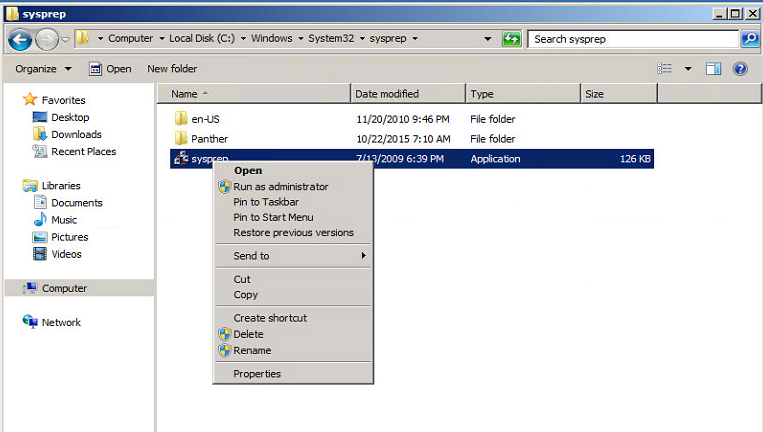This screenshot has width=763, height=432.
Task: Click the 126 KB size cell
Action: tap(635, 159)
